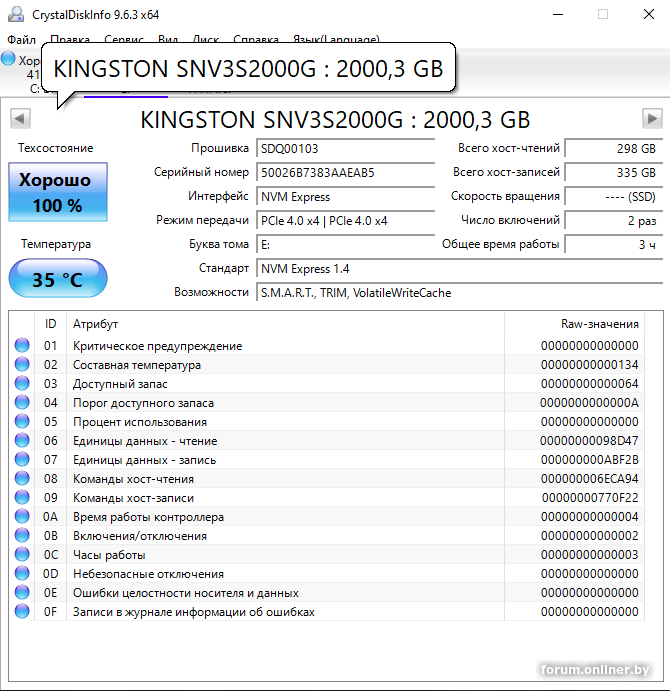Click the serial number field 50026B7383AAEAB5

coord(346,172)
